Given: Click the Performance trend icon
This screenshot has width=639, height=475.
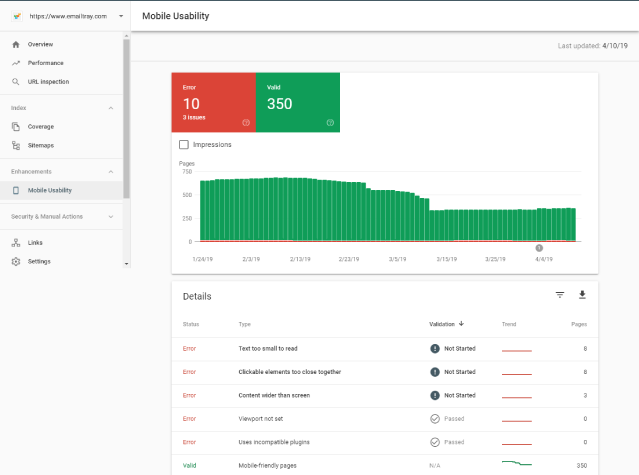Looking at the screenshot, I should (x=16, y=63).
